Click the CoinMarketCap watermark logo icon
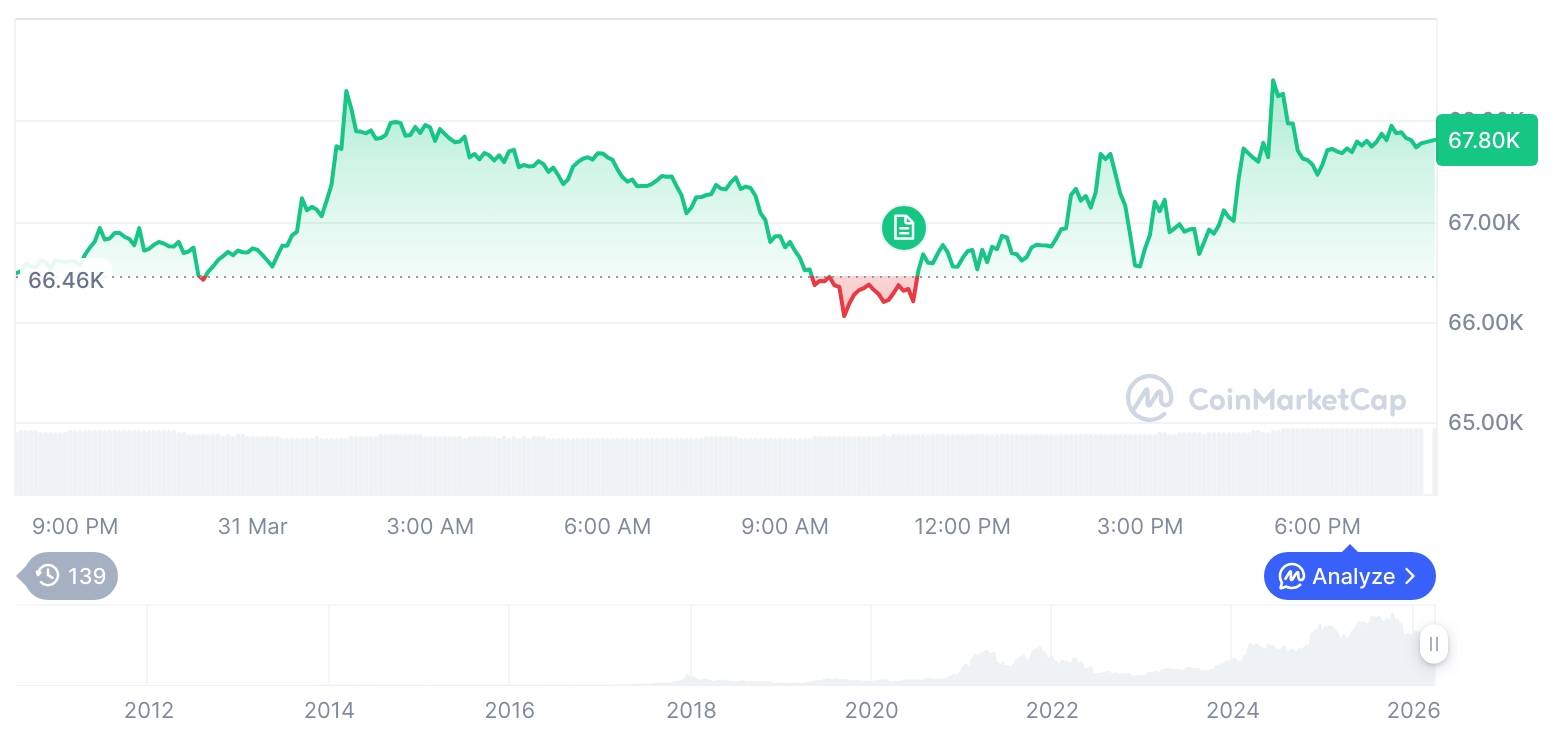Viewport: 1566px width, 732px height. point(1149,398)
